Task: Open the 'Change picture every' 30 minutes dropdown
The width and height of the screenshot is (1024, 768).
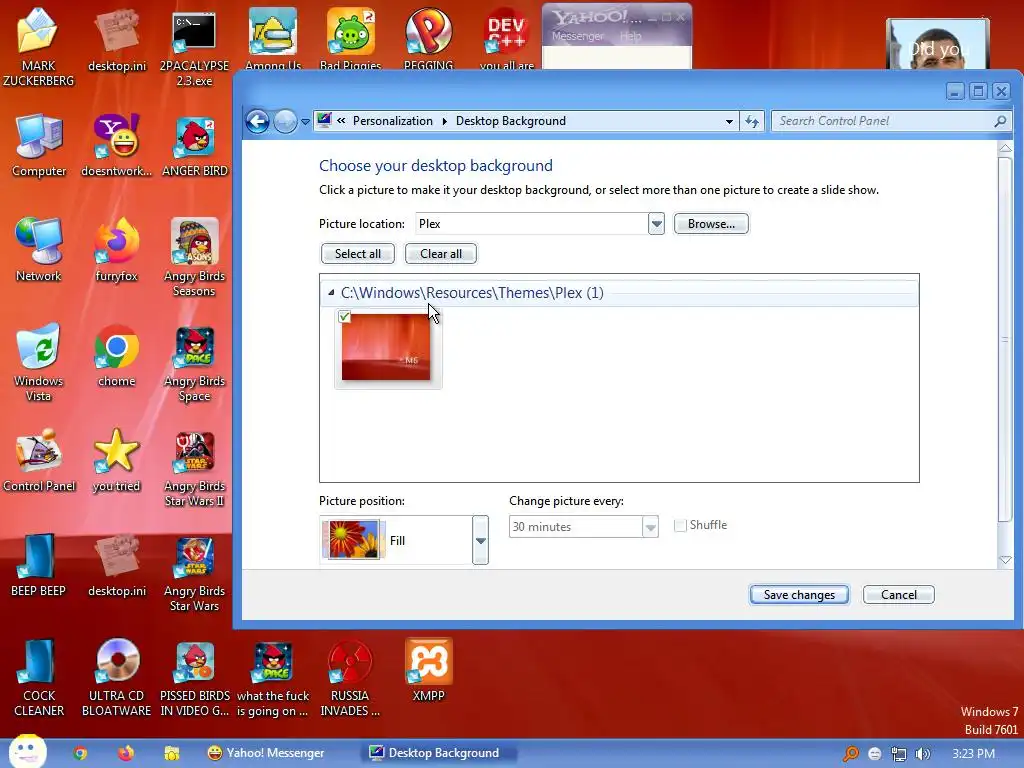Action: 650,526
